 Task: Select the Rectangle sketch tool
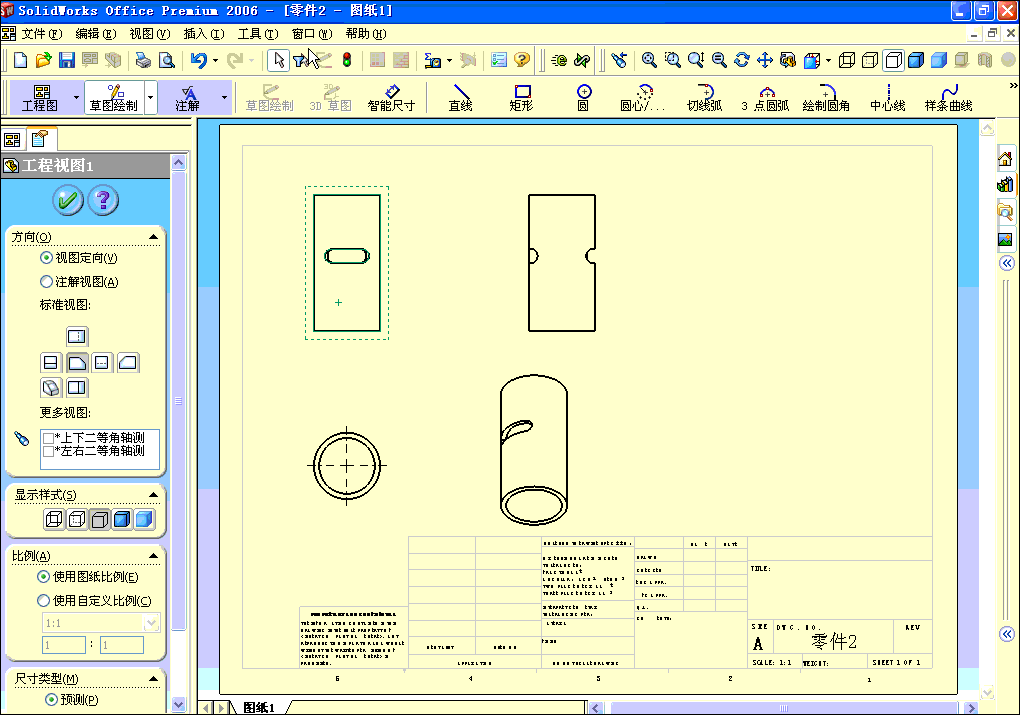click(521, 98)
